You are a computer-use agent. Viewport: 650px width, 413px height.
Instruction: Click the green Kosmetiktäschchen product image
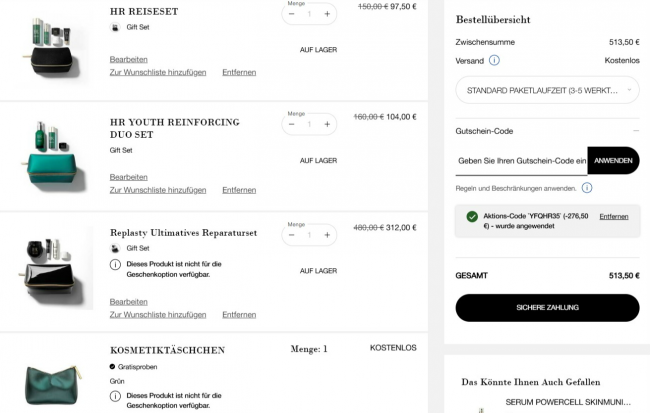[x=53, y=385]
